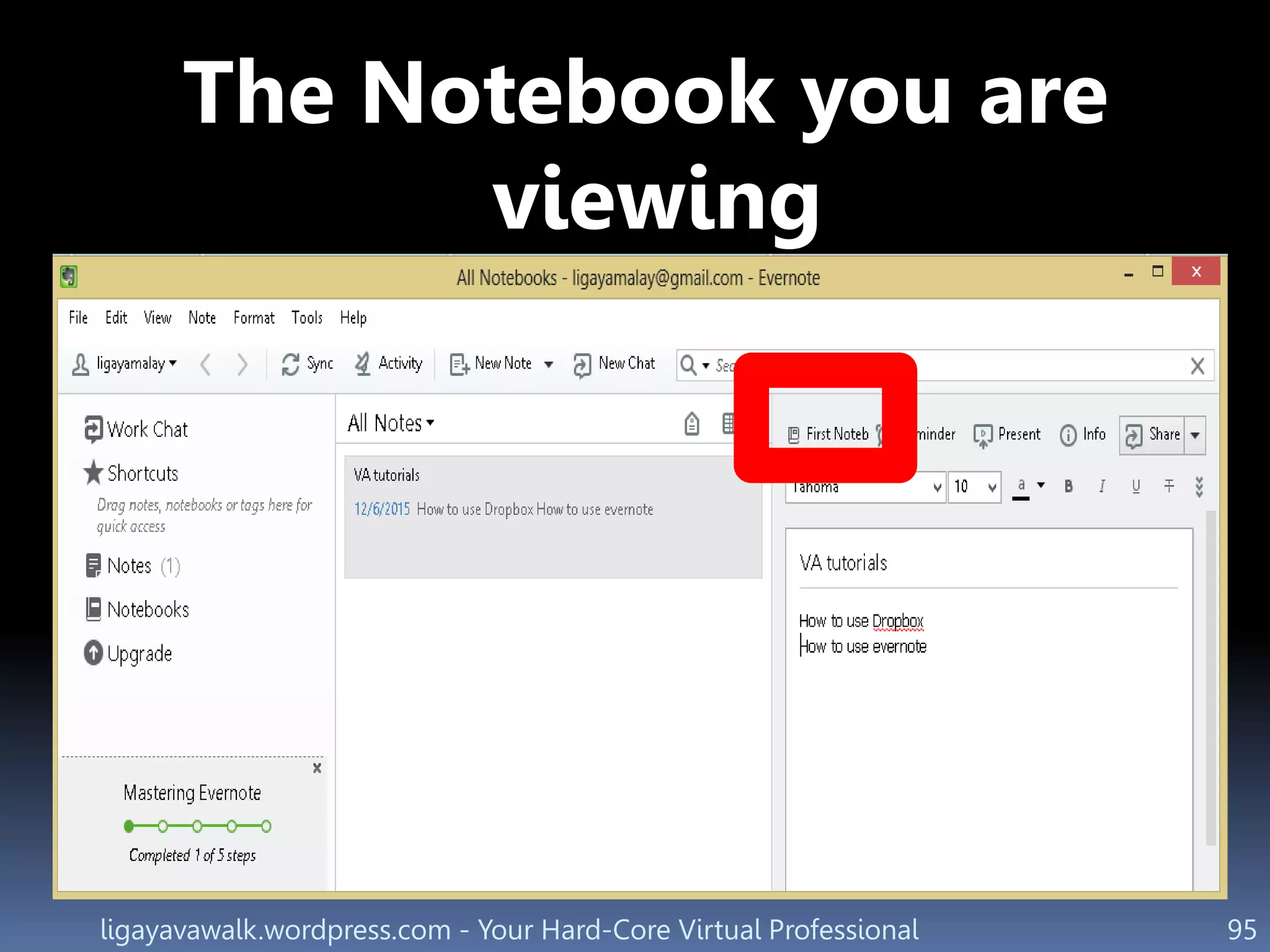
Task: Open the font size 10 dropdown
Action: pos(992,487)
